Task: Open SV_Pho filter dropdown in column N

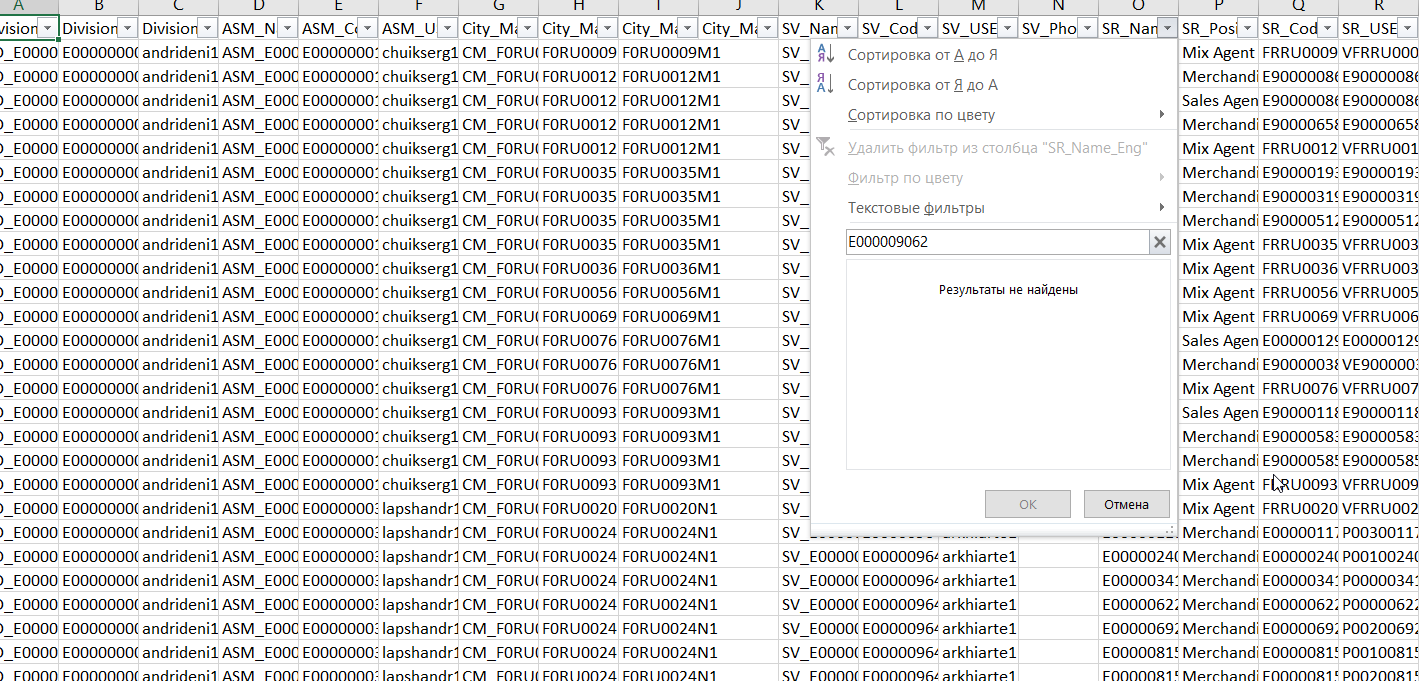Action: [x=1087, y=29]
